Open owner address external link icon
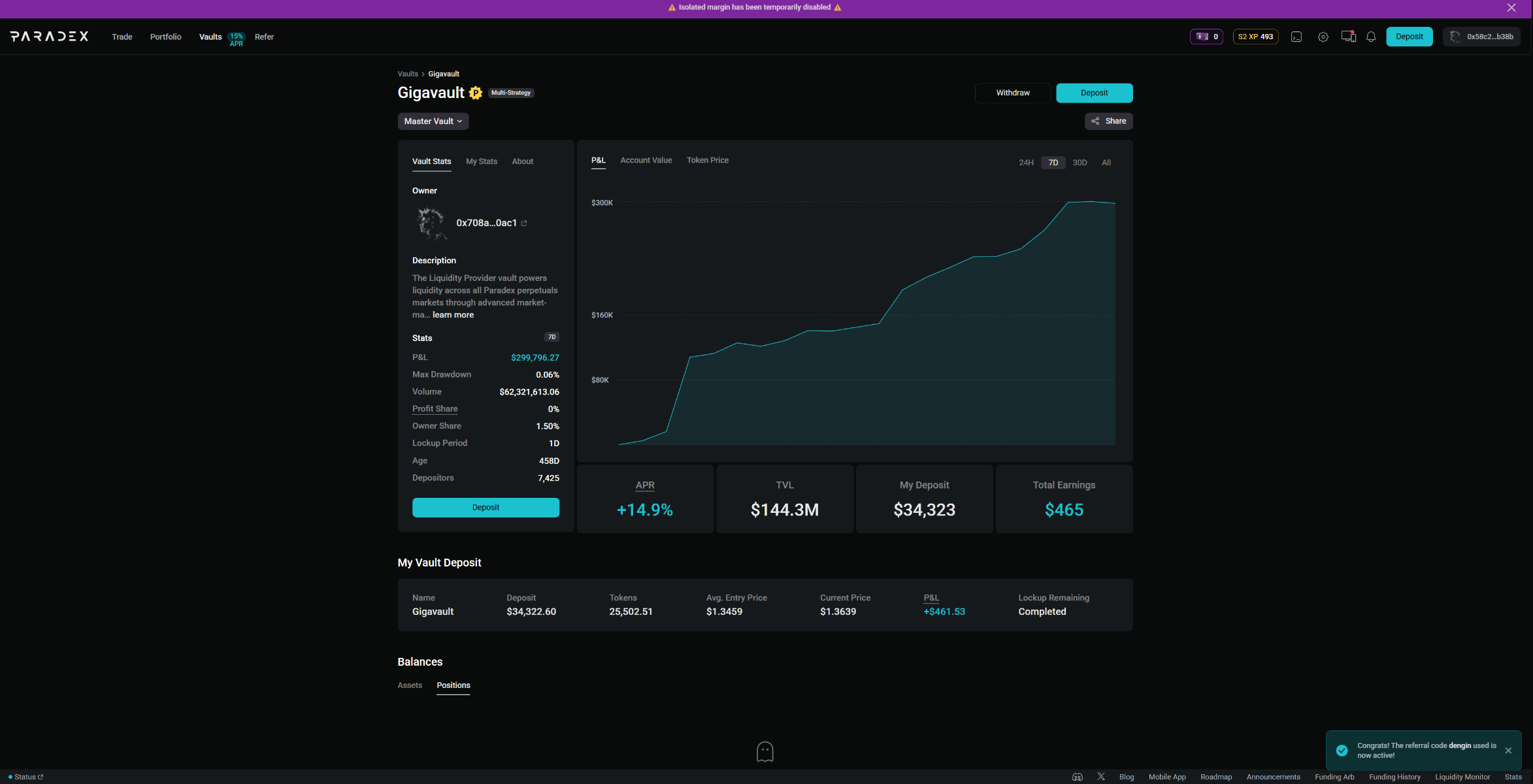Viewport: 1533px width, 784px height. click(524, 223)
